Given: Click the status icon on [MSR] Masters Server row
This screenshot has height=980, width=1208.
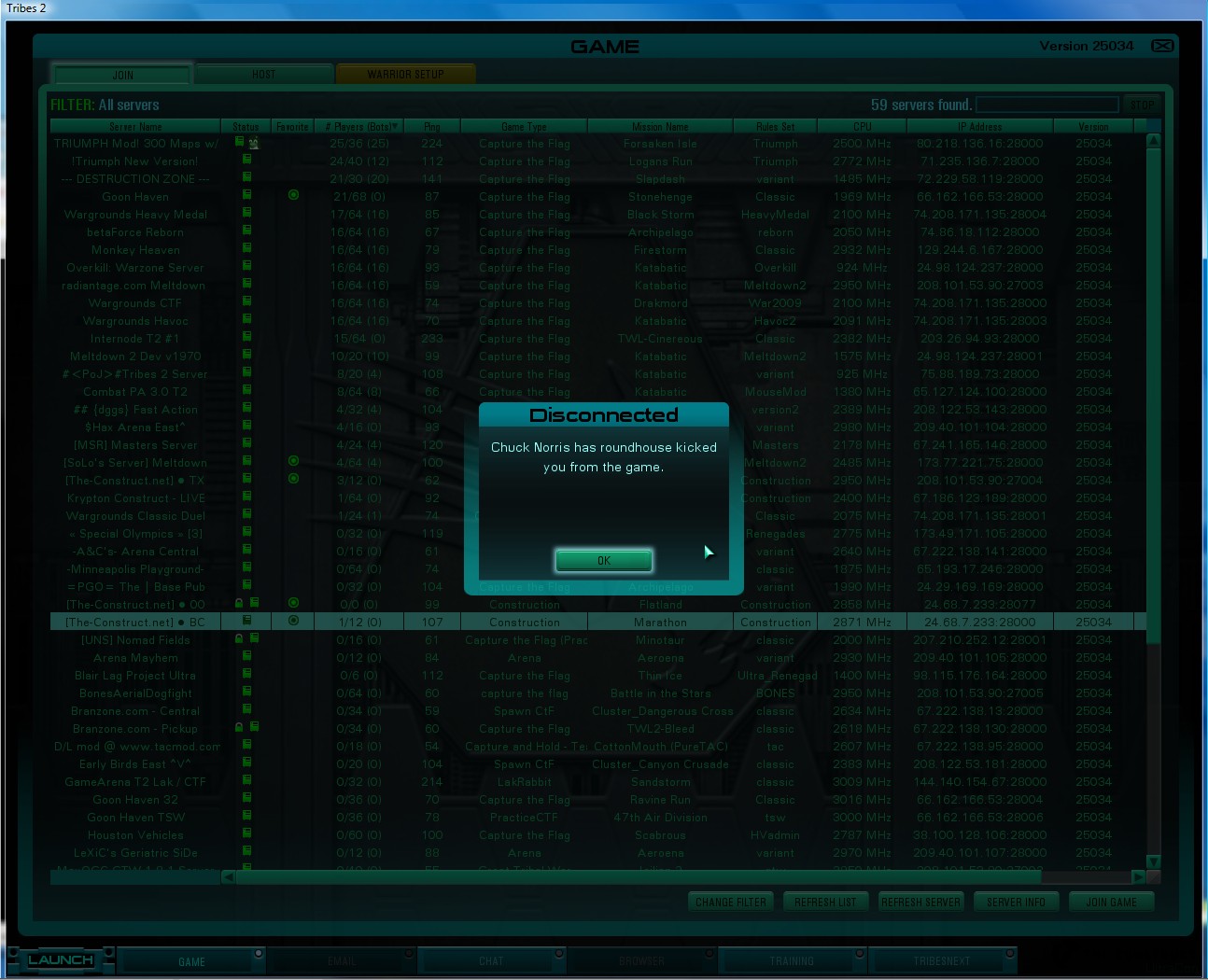Looking at the screenshot, I should coord(246,443).
